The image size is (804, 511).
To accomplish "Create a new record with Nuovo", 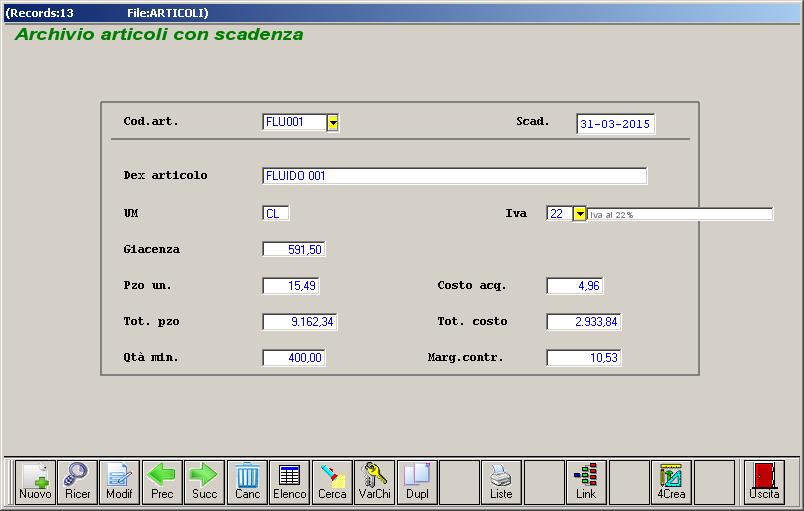I will tap(35, 482).
